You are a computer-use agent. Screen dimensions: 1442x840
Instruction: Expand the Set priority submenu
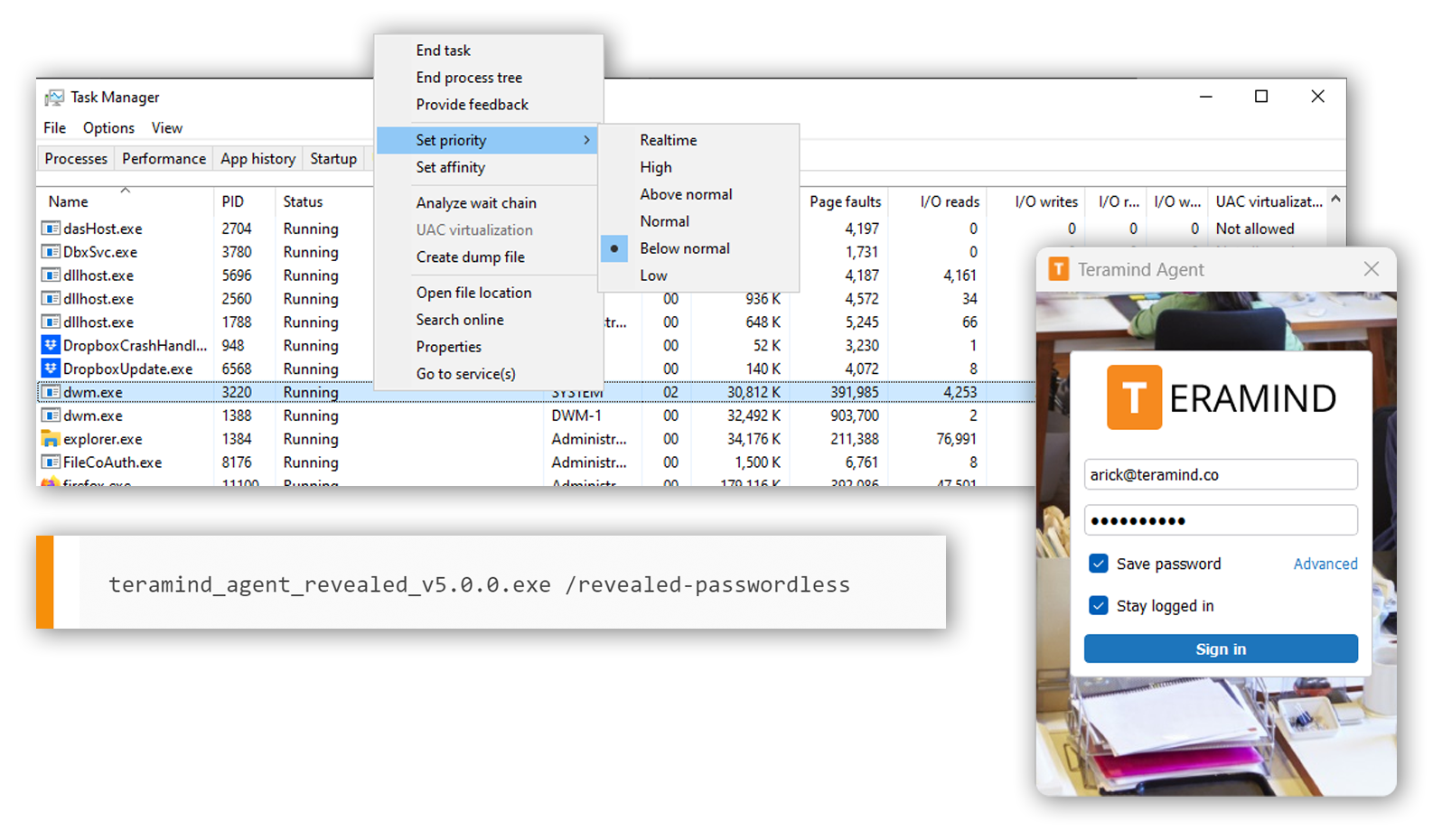(488, 140)
